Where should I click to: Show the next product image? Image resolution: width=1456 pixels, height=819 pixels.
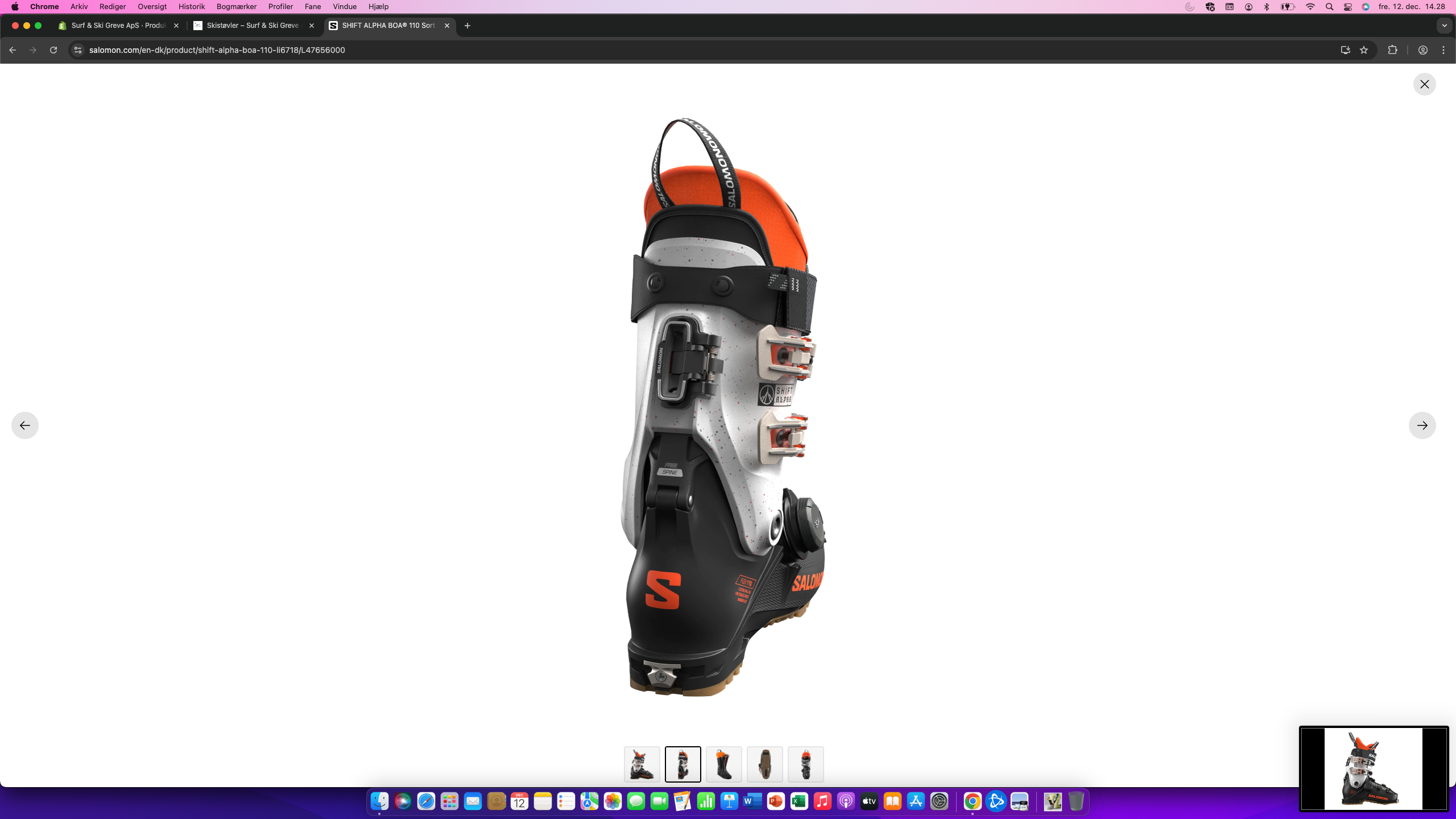click(x=1422, y=425)
